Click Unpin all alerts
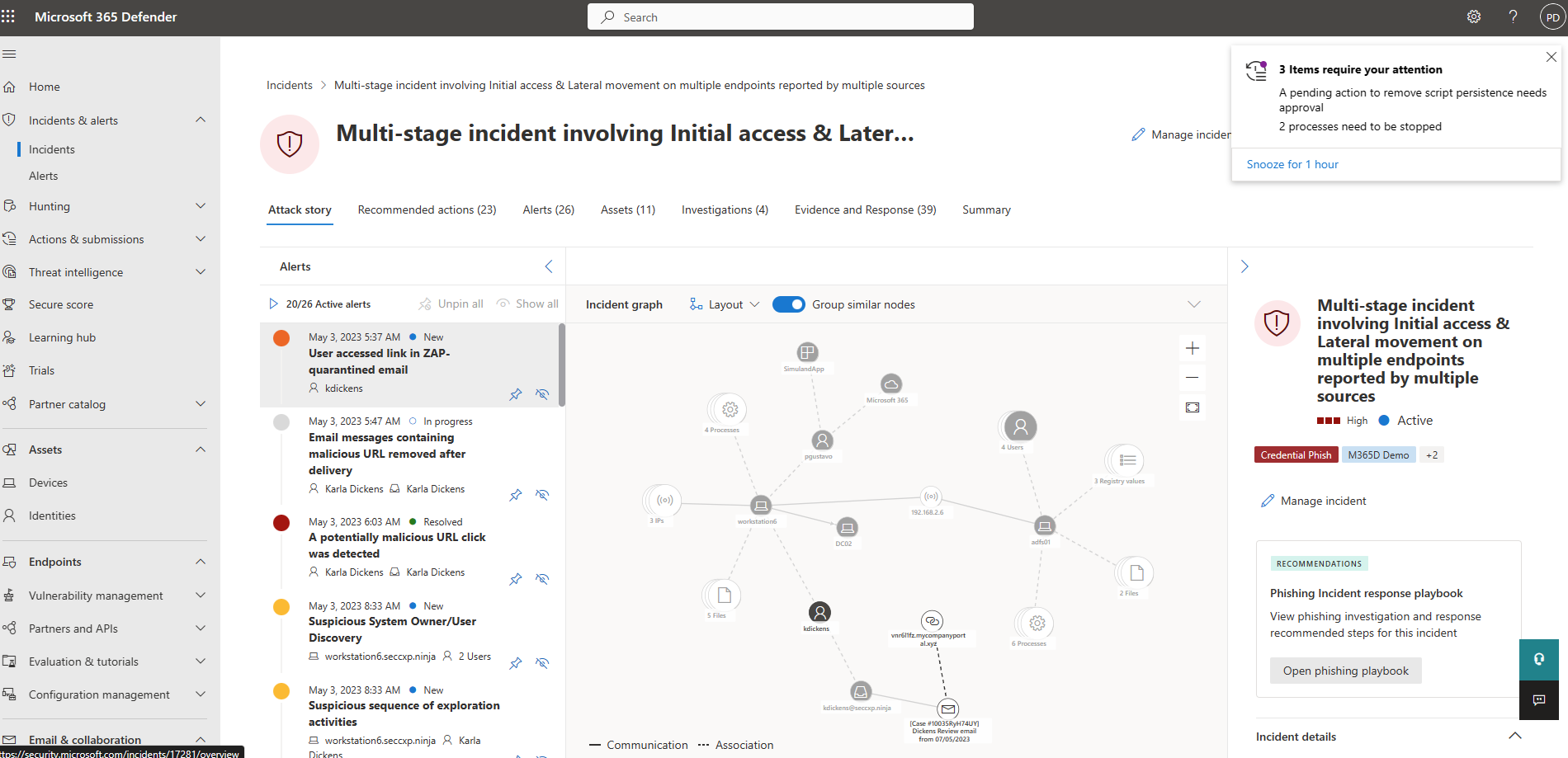The width and height of the screenshot is (1568, 758). tap(451, 304)
